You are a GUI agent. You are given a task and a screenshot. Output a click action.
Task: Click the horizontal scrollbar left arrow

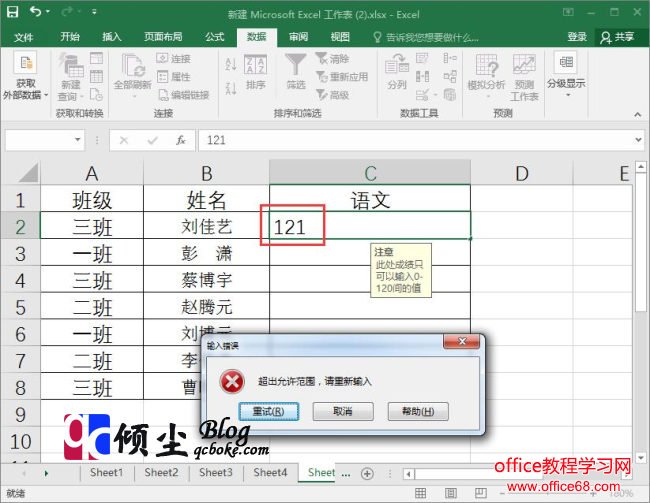409,474
